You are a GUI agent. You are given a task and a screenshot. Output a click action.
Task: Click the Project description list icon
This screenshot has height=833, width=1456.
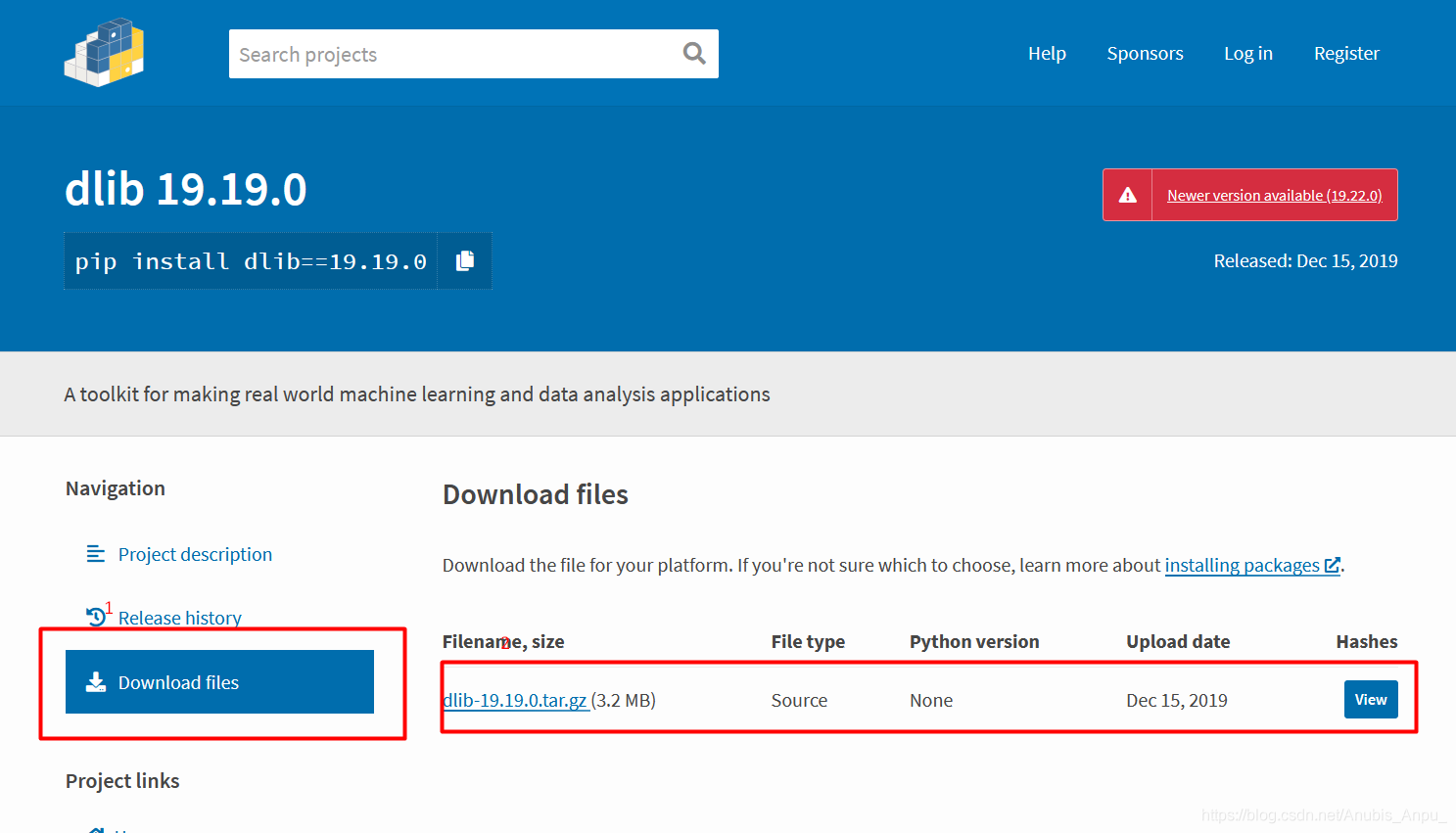click(95, 554)
